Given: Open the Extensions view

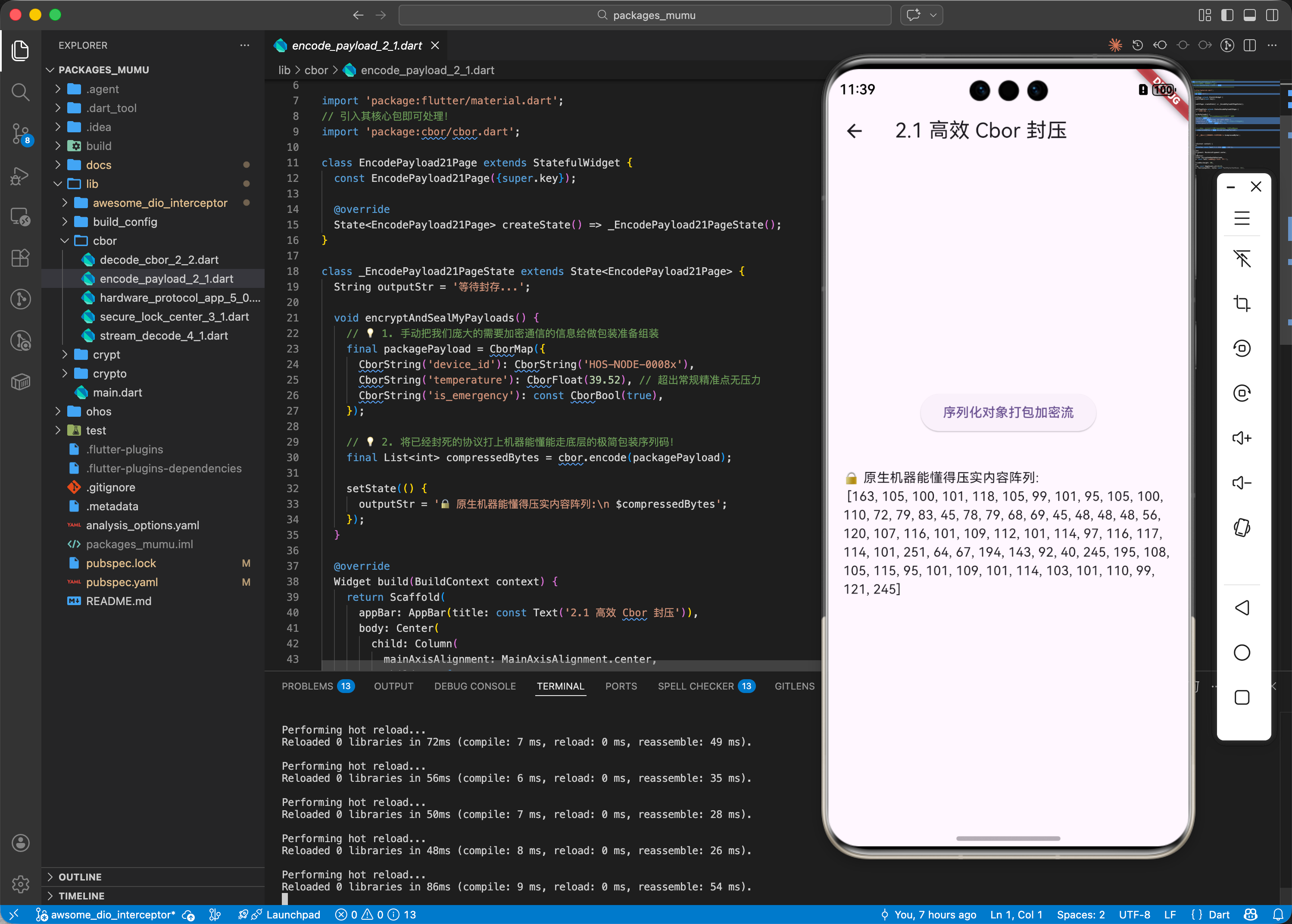Looking at the screenshot, I should pos(21,258).
